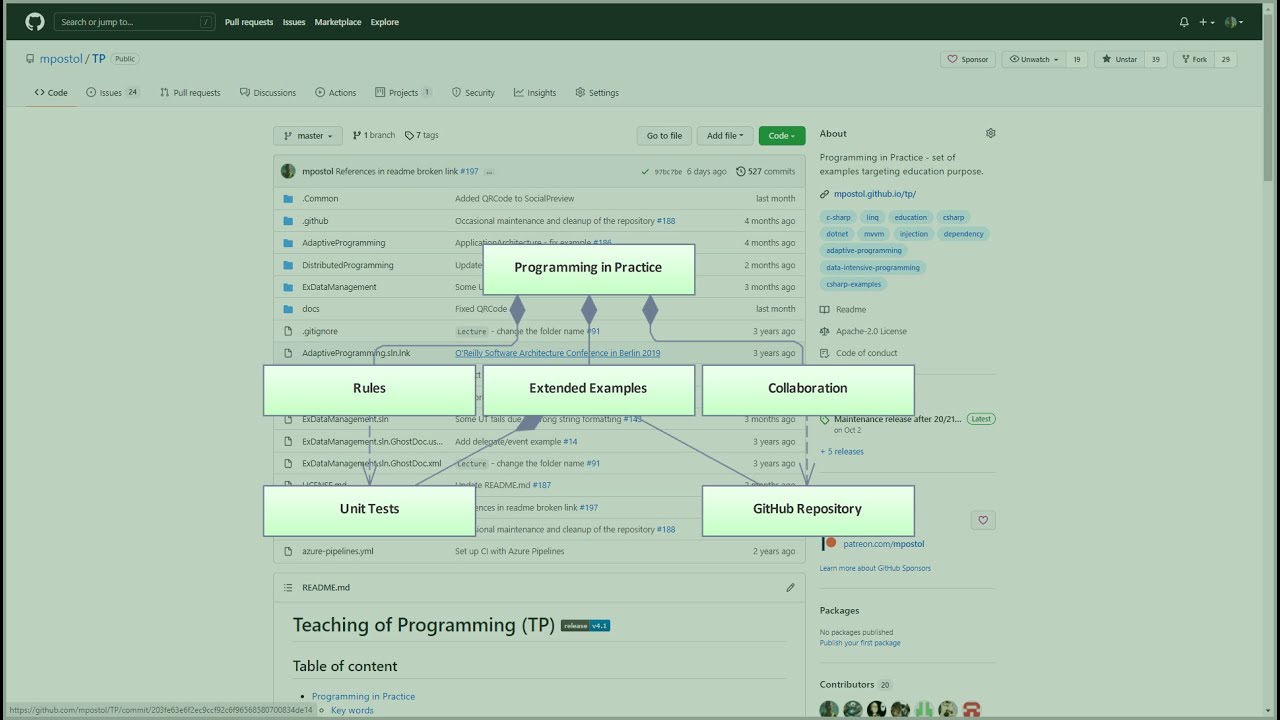Open the master branch selector
1280x720 pixels.
(x=308, y=136)
